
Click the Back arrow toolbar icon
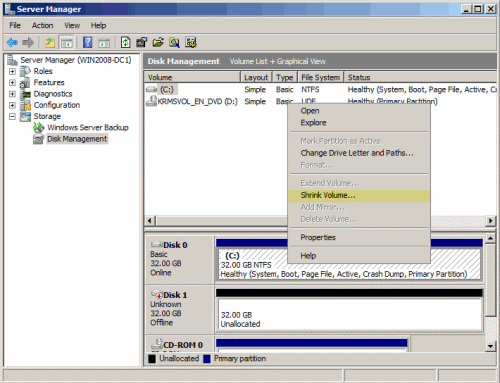(x=12, y=42)
